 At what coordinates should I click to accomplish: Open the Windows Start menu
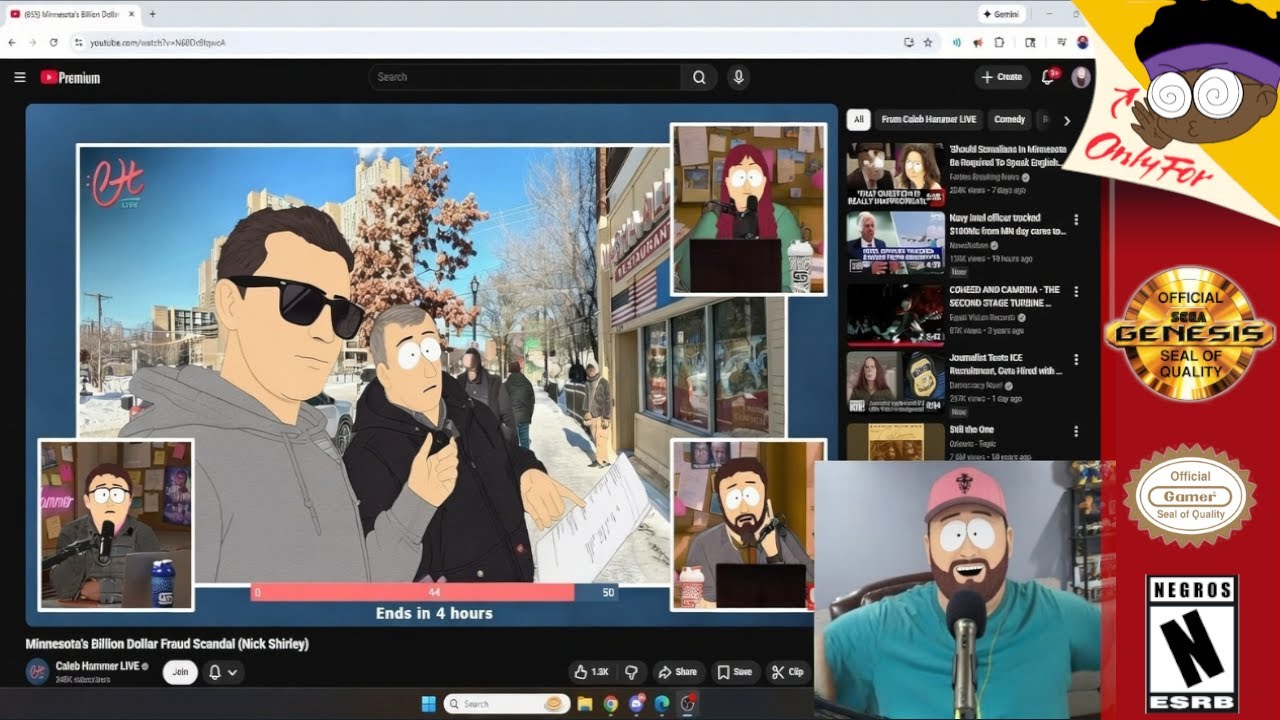coord(428,704)
